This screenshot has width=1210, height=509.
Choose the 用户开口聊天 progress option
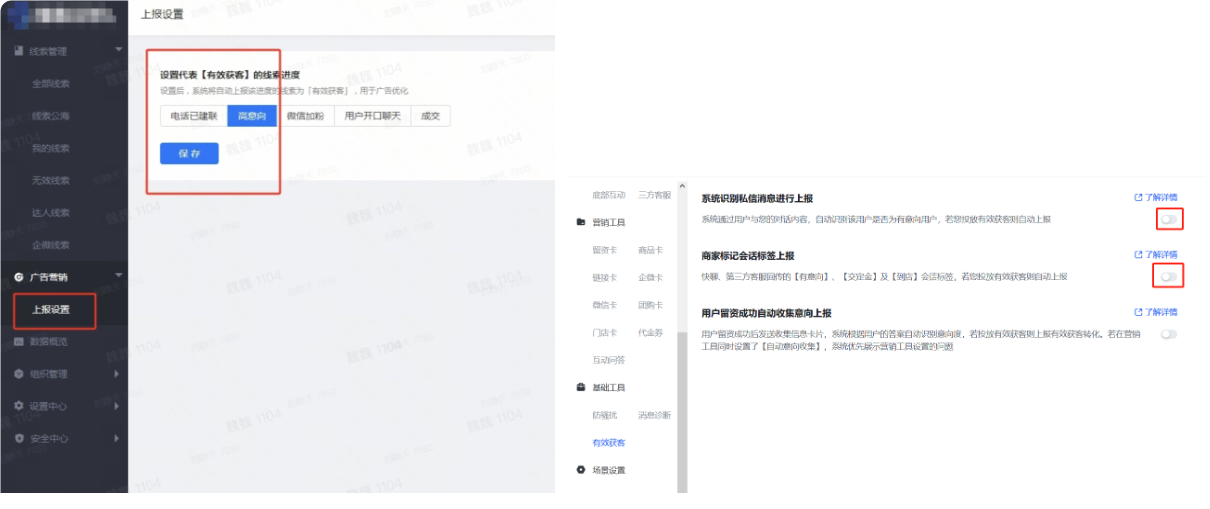tap(372, 116)
